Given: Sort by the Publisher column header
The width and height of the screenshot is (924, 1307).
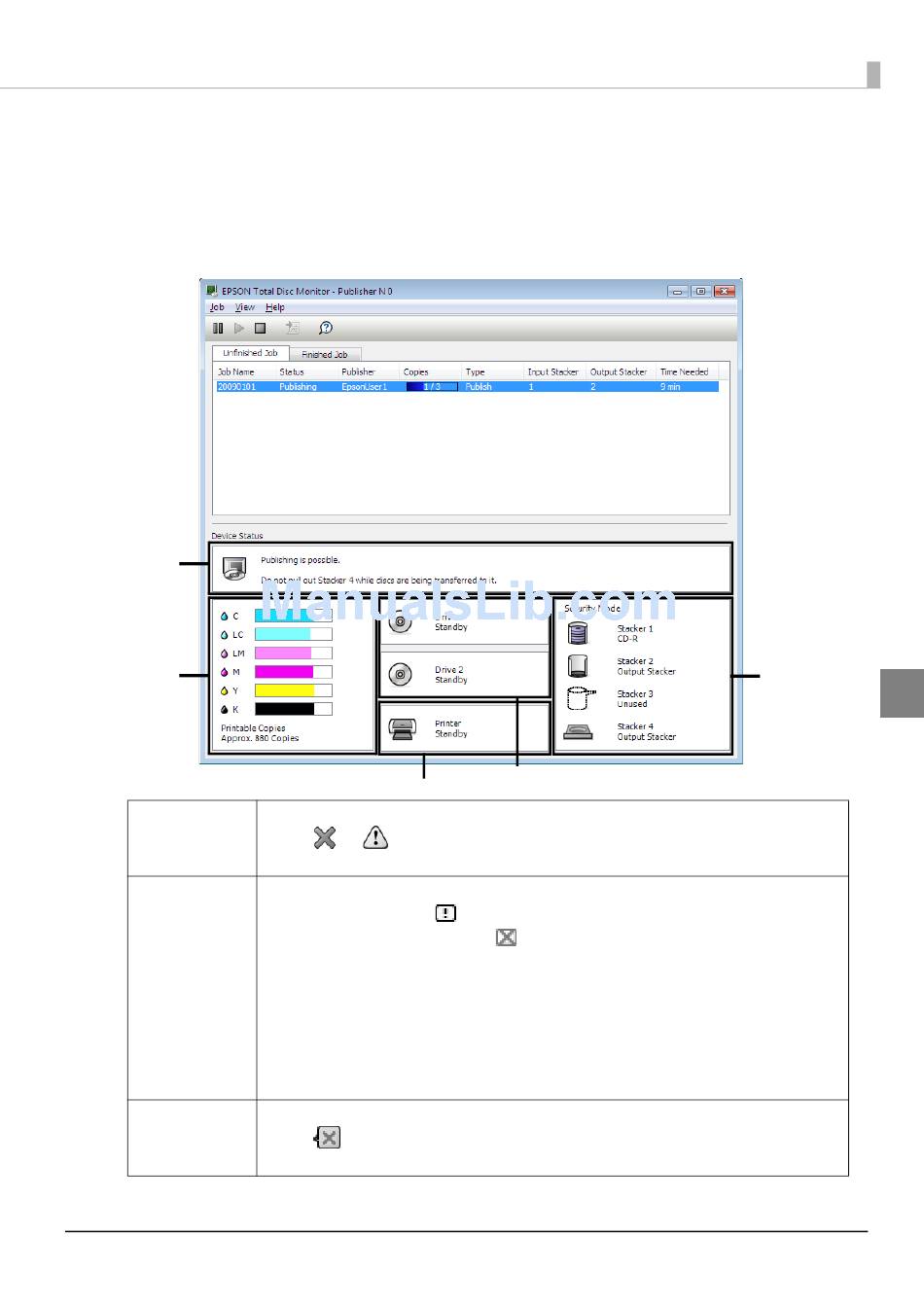Looking at the screenshot, I should click(x=358, y=372).
